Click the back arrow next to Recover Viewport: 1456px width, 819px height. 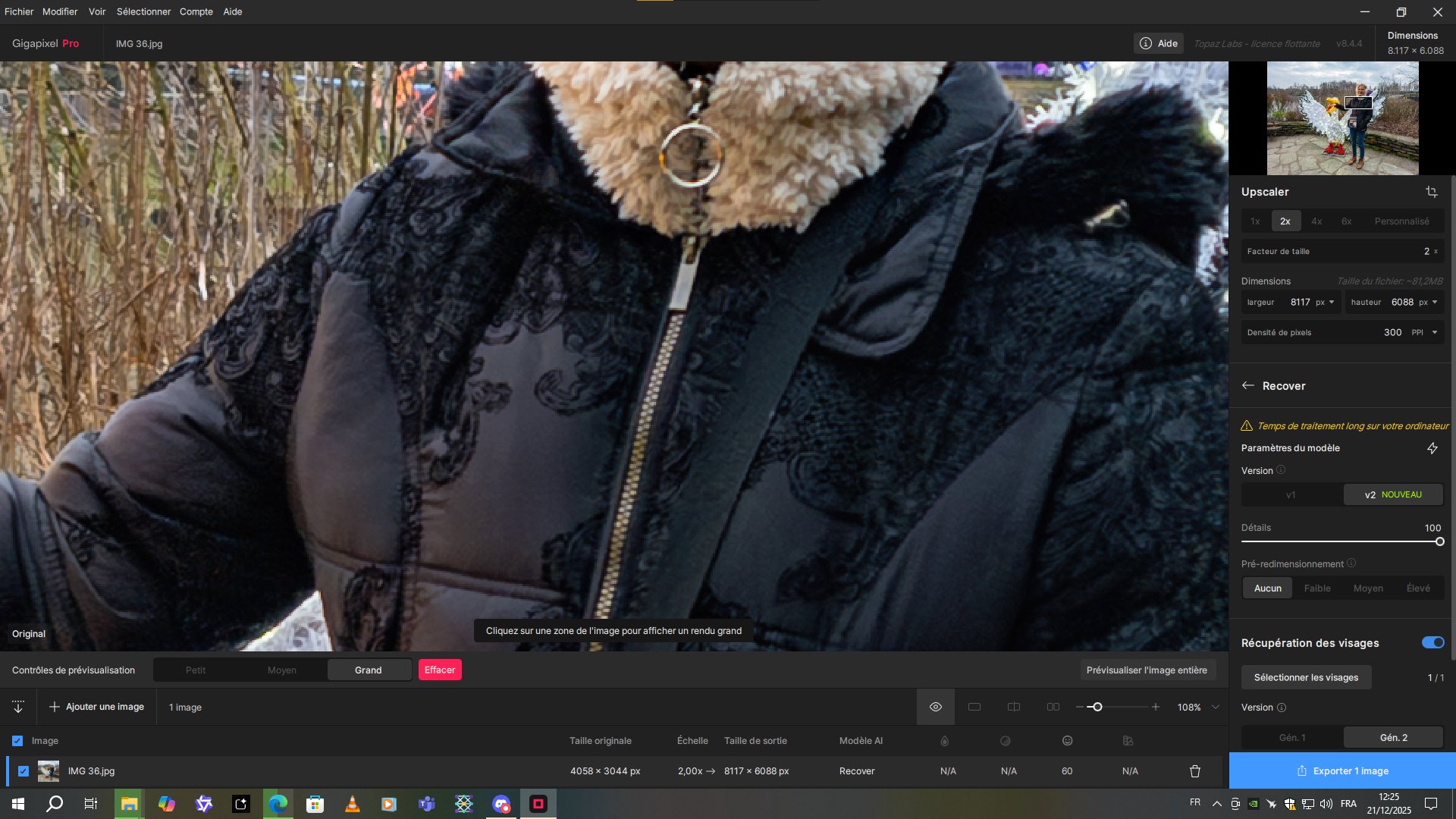click(x=1248, y=385)
